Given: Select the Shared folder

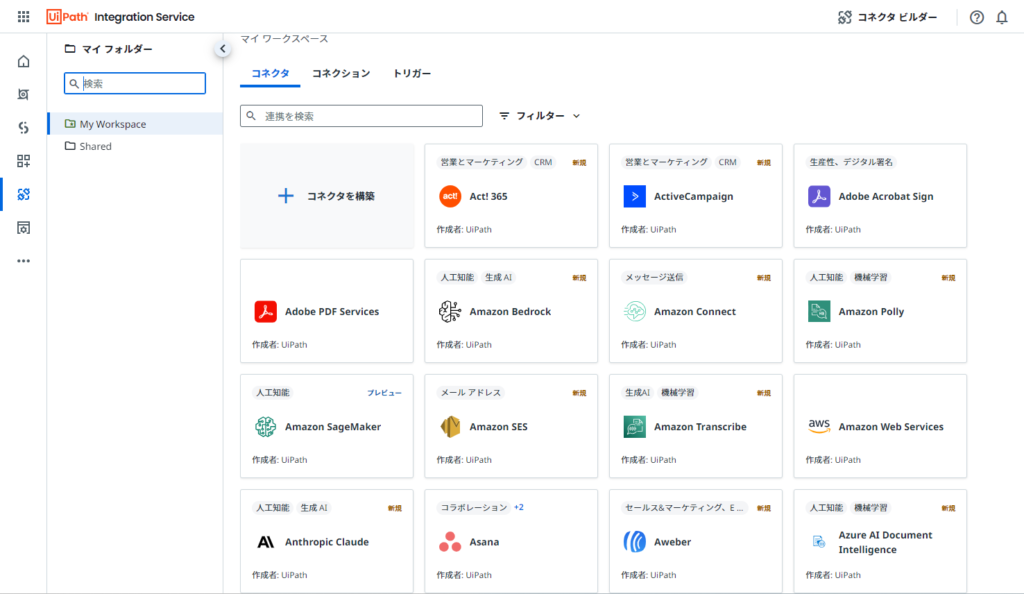Looking at the screenshot, I should click(x=96, y=146).
